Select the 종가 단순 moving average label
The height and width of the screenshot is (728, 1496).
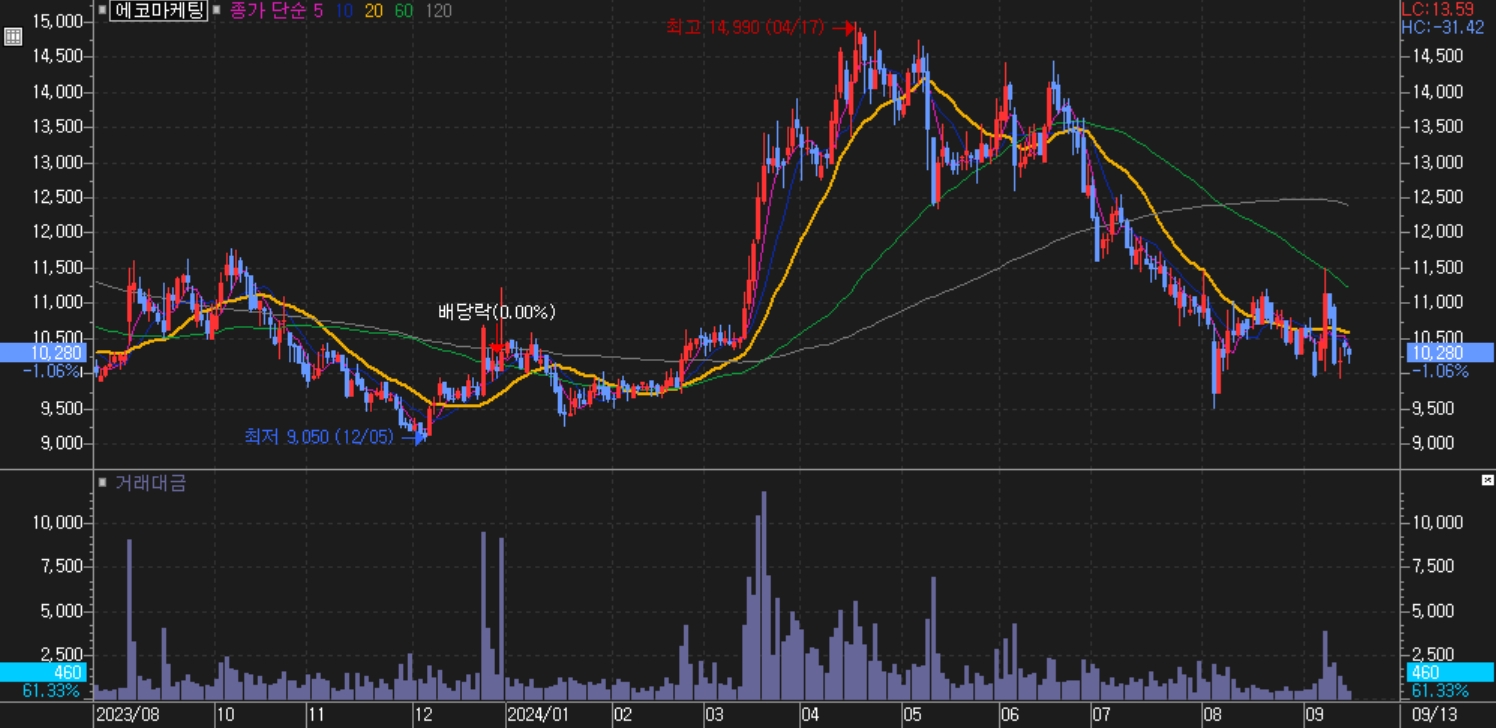coord(266,11)
